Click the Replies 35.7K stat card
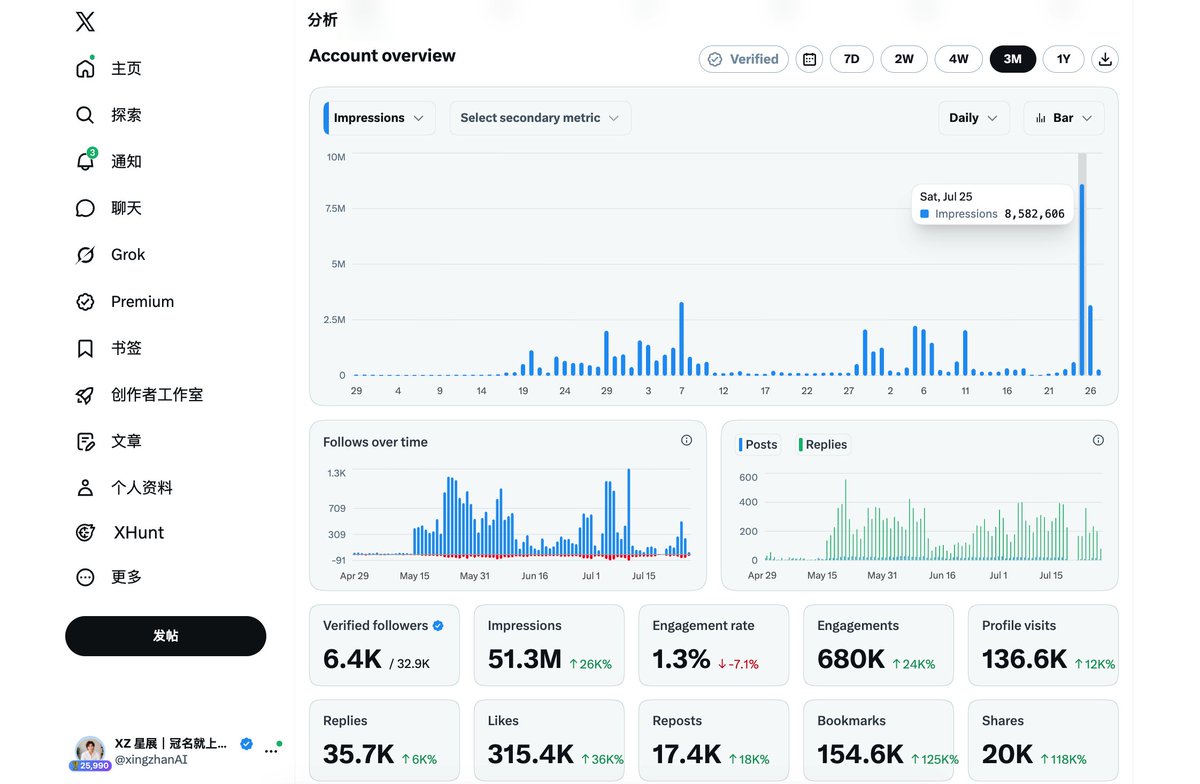This screenshot has width=1200, height=784. pyautogui.click(x=384, y=741)
